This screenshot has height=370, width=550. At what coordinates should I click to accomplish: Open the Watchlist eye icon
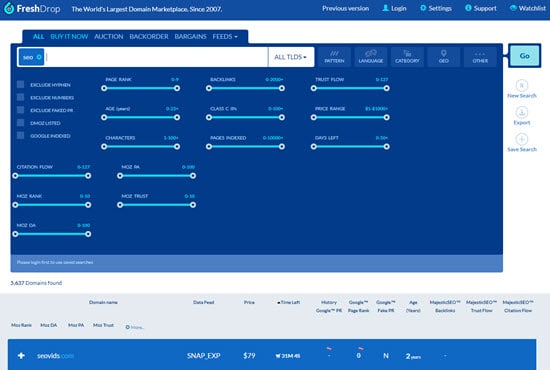point(513,8)
